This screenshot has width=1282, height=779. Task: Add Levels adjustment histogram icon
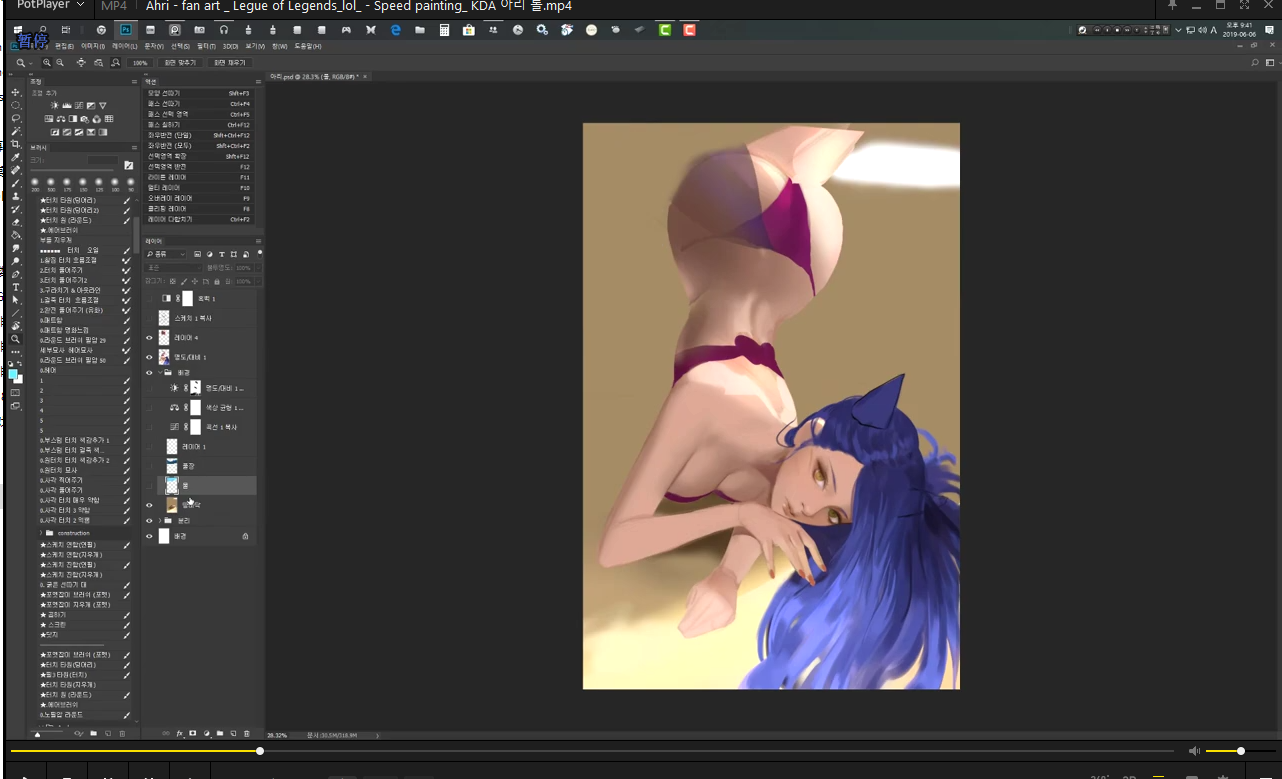[x=67, y=105]
